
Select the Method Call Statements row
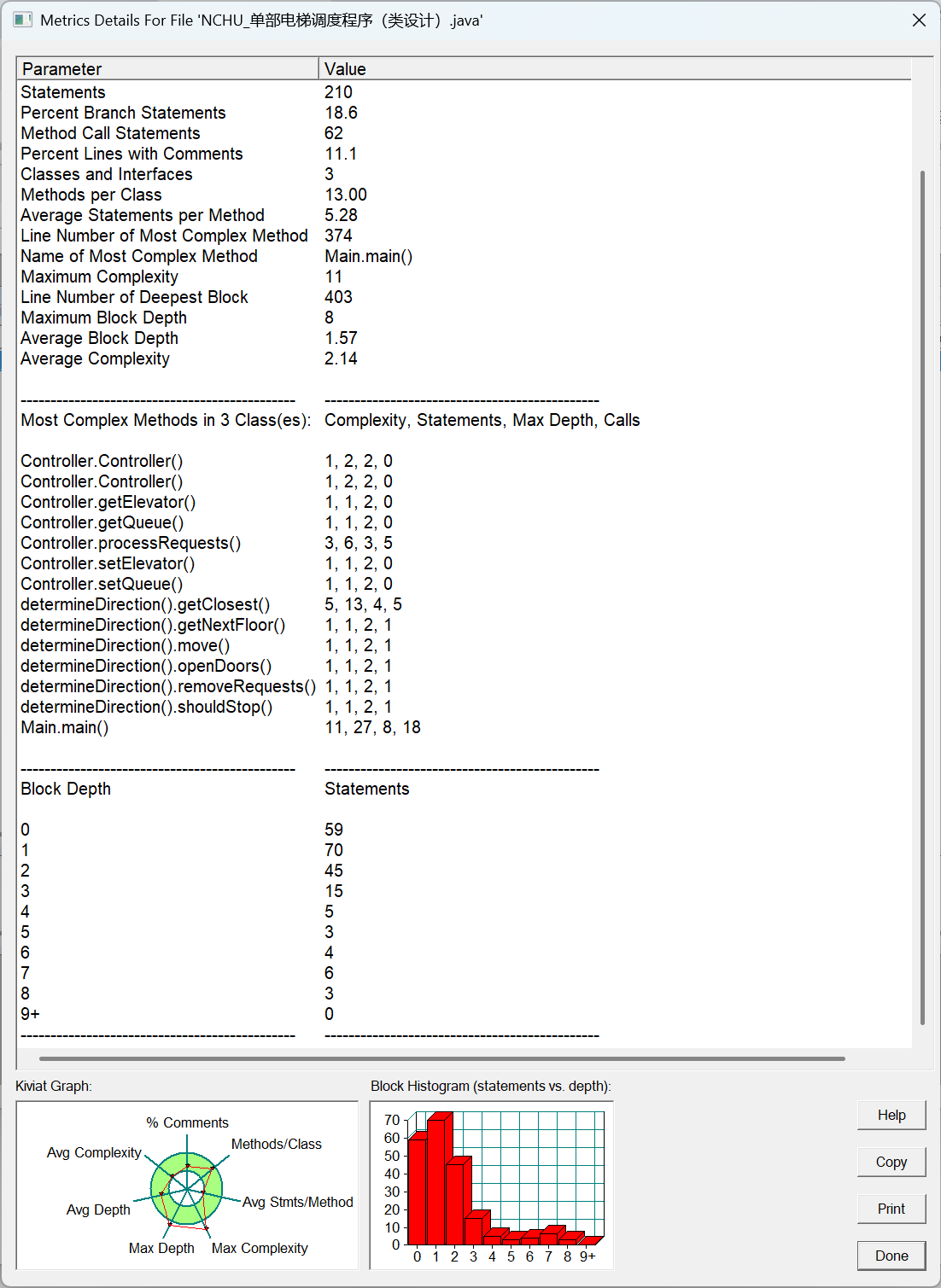(x=464, y=133)
